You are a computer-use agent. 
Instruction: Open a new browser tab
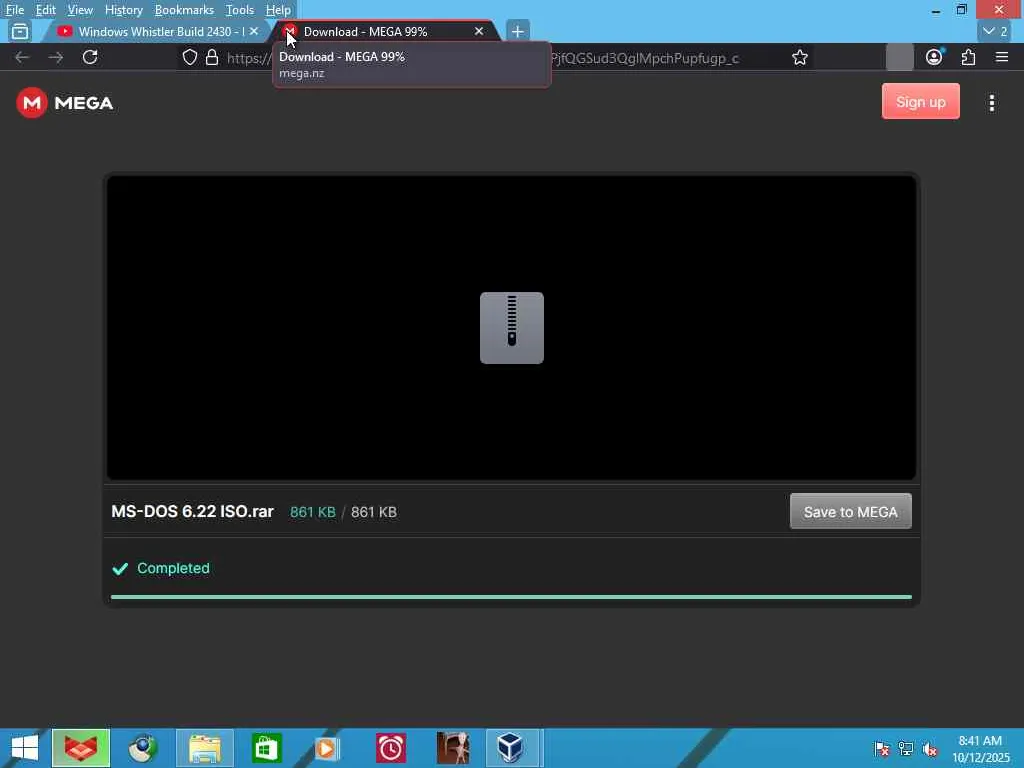click(517, 31)
